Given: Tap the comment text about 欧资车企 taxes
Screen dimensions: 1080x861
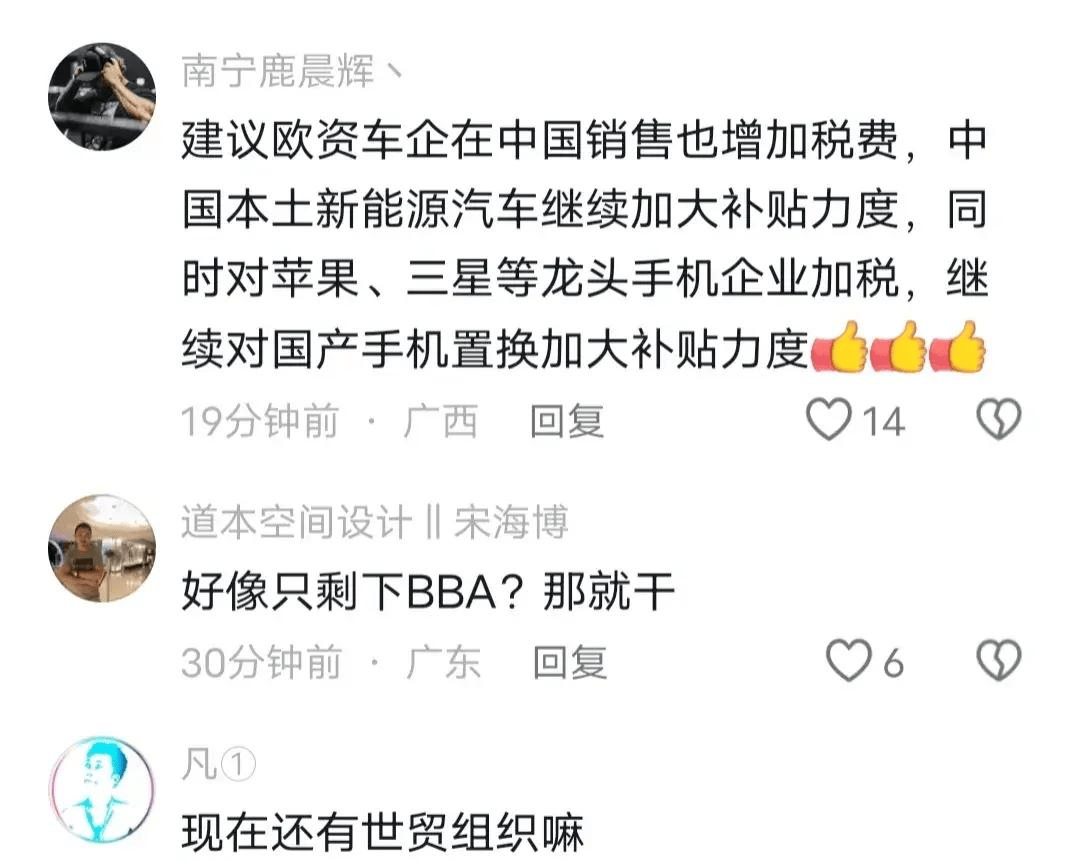Looking at the screenshot, I should [585, 245].
